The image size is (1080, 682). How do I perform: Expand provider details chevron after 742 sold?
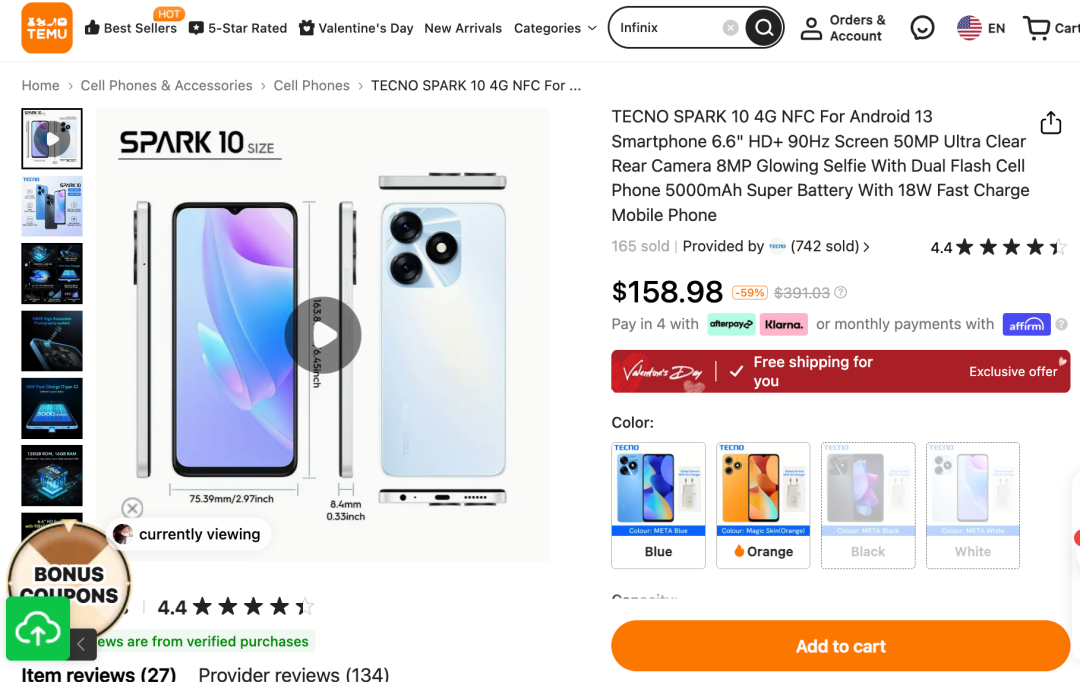click(866, 247)
